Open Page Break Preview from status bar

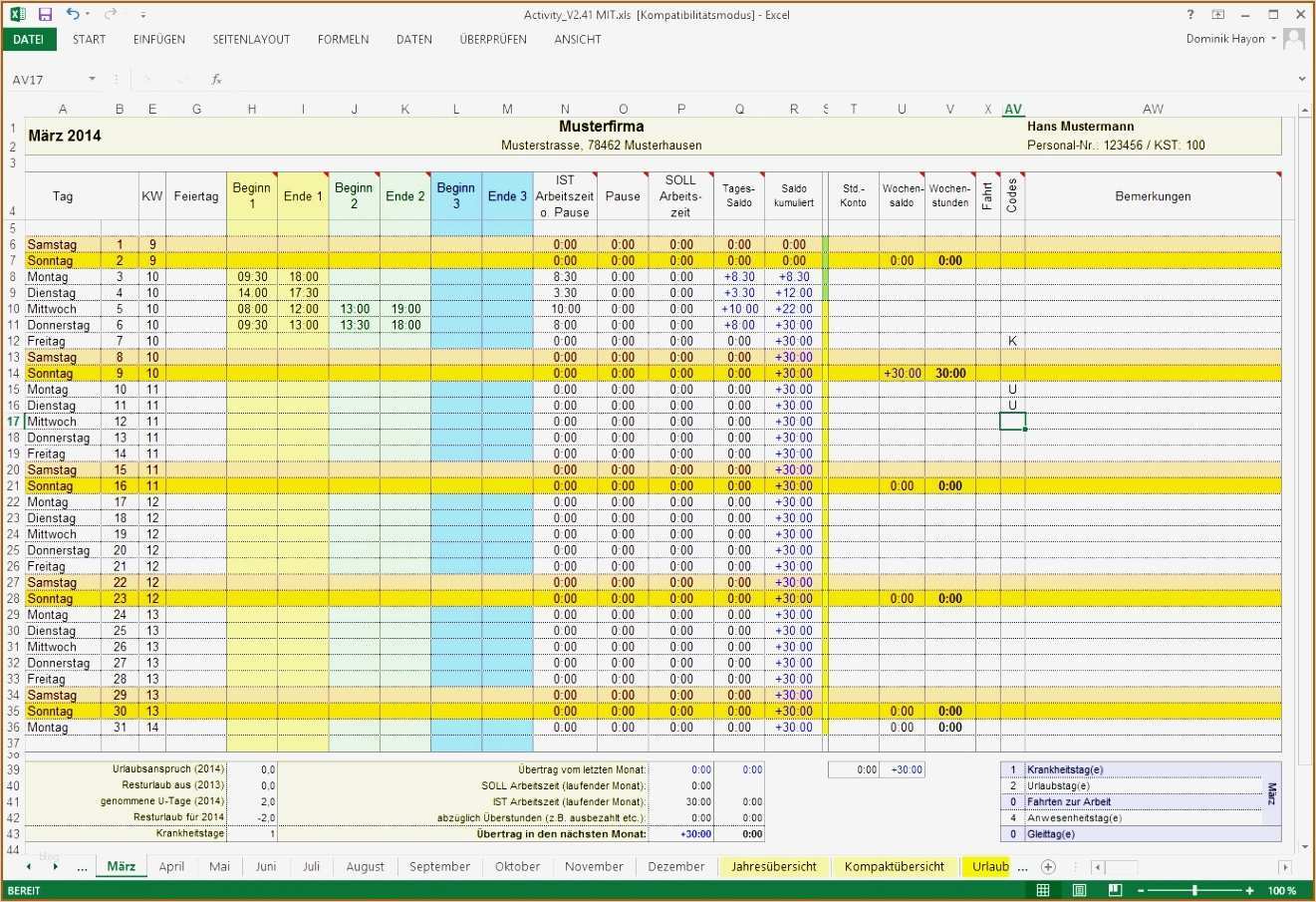point(1115,889)
